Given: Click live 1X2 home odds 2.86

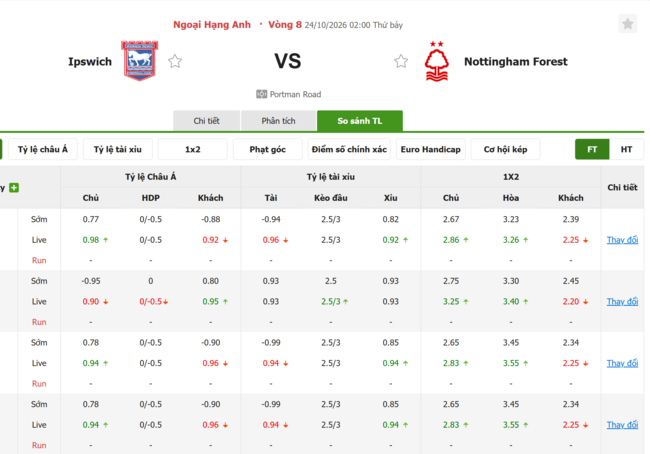Looking at the screenshot, I should (451, 240).
